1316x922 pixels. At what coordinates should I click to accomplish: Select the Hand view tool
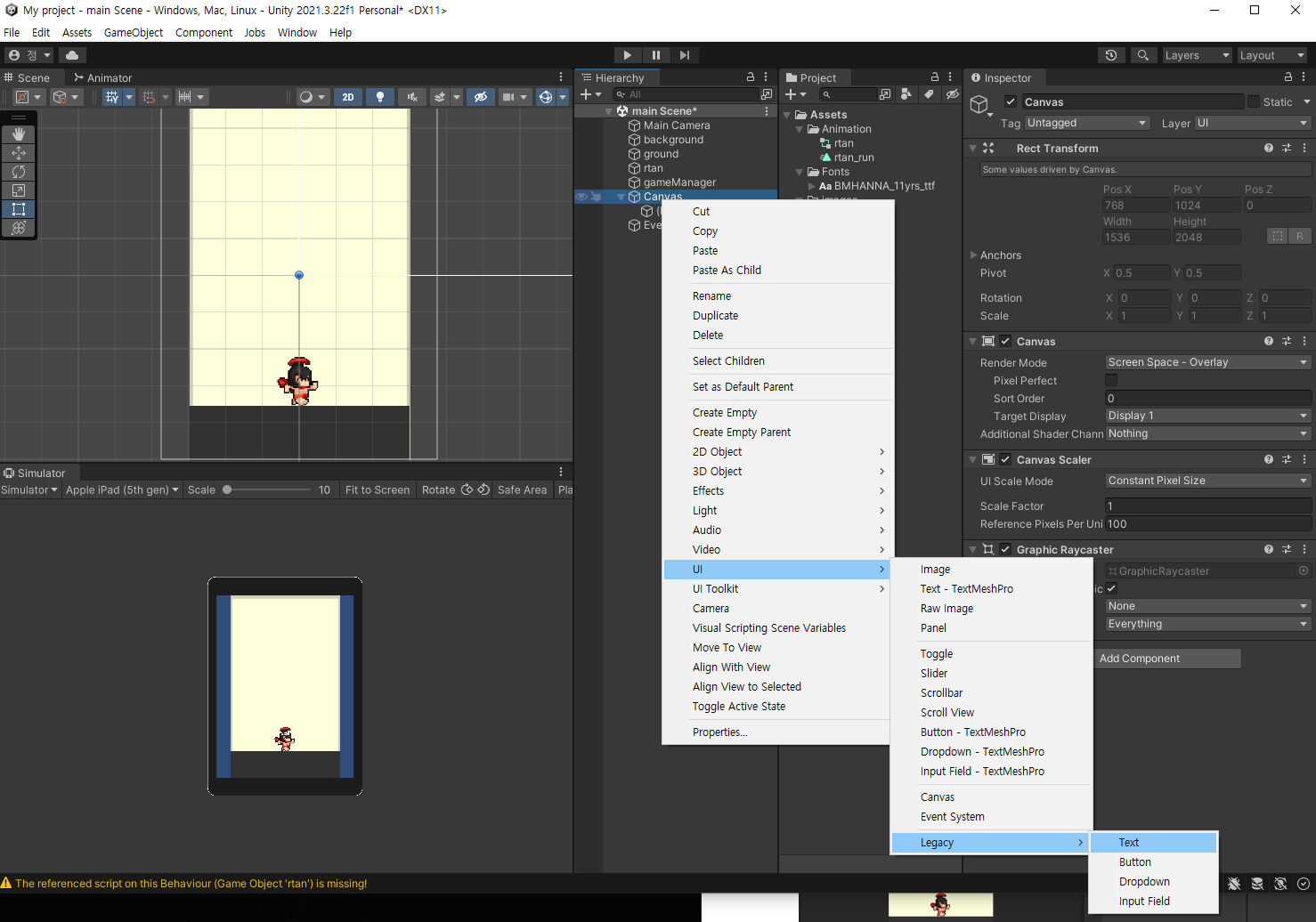(x=19, y=134)
